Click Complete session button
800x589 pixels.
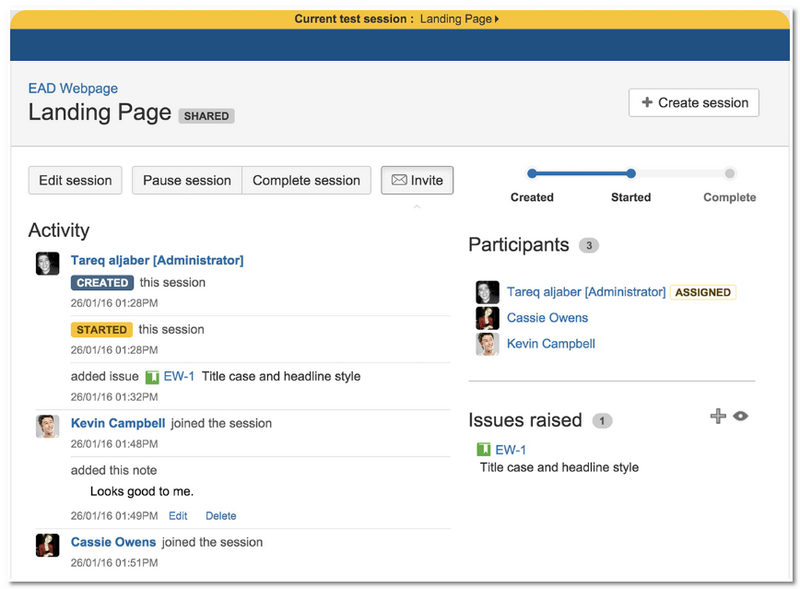point(306,181)
